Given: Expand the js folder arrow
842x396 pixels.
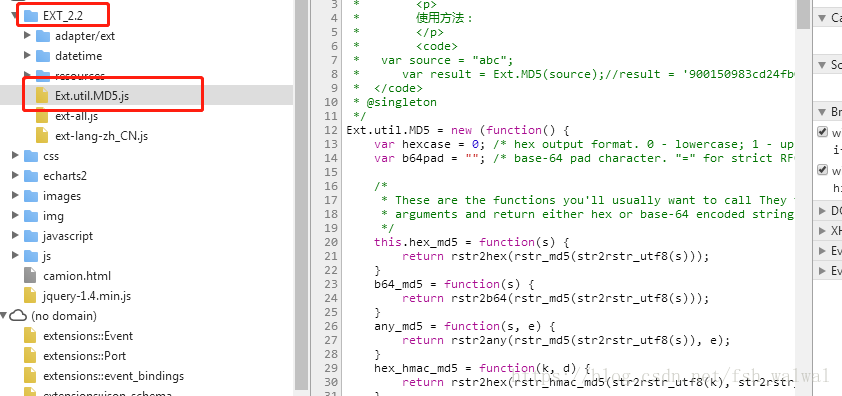Looking at the screenshot, I should point(15,256).
